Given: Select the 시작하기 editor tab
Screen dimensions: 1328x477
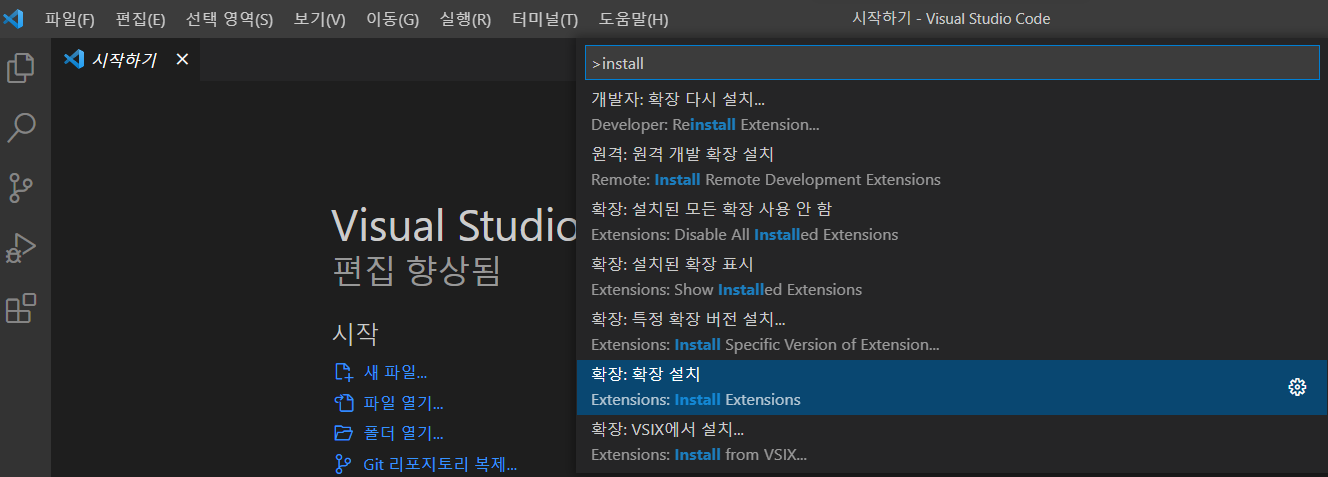Looking at the screenshot, I should pyautogui.click(x=127, y=59).
